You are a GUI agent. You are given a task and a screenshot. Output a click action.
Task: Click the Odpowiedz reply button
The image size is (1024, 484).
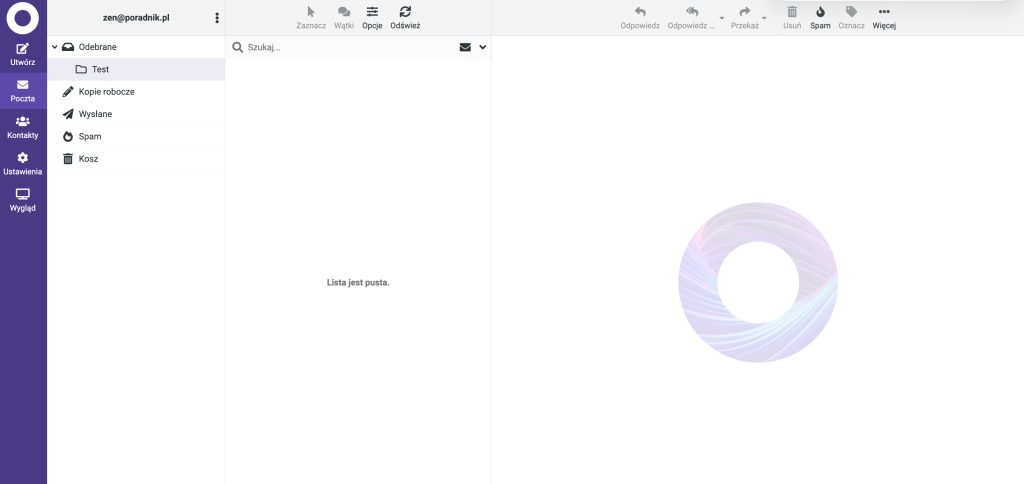(x=640, y=18)
